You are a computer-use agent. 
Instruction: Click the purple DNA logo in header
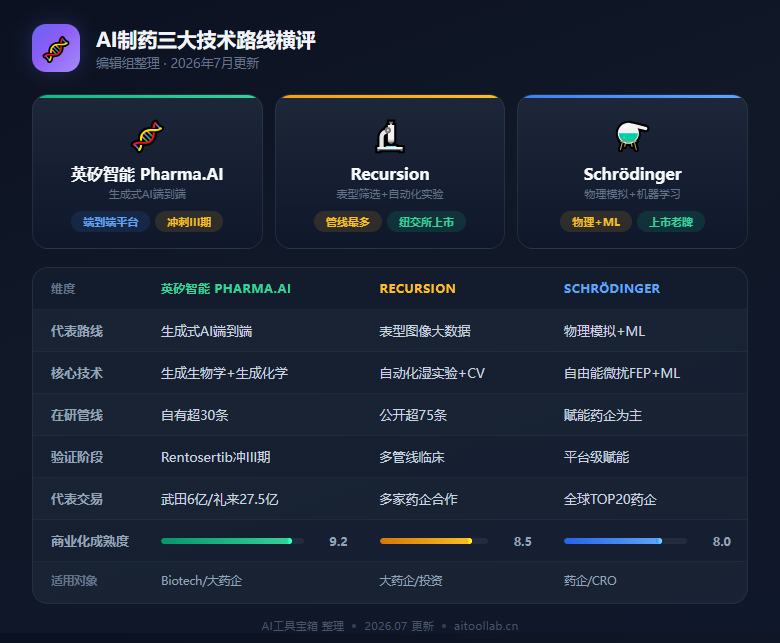pyautogui.click(x=56, y=48)
